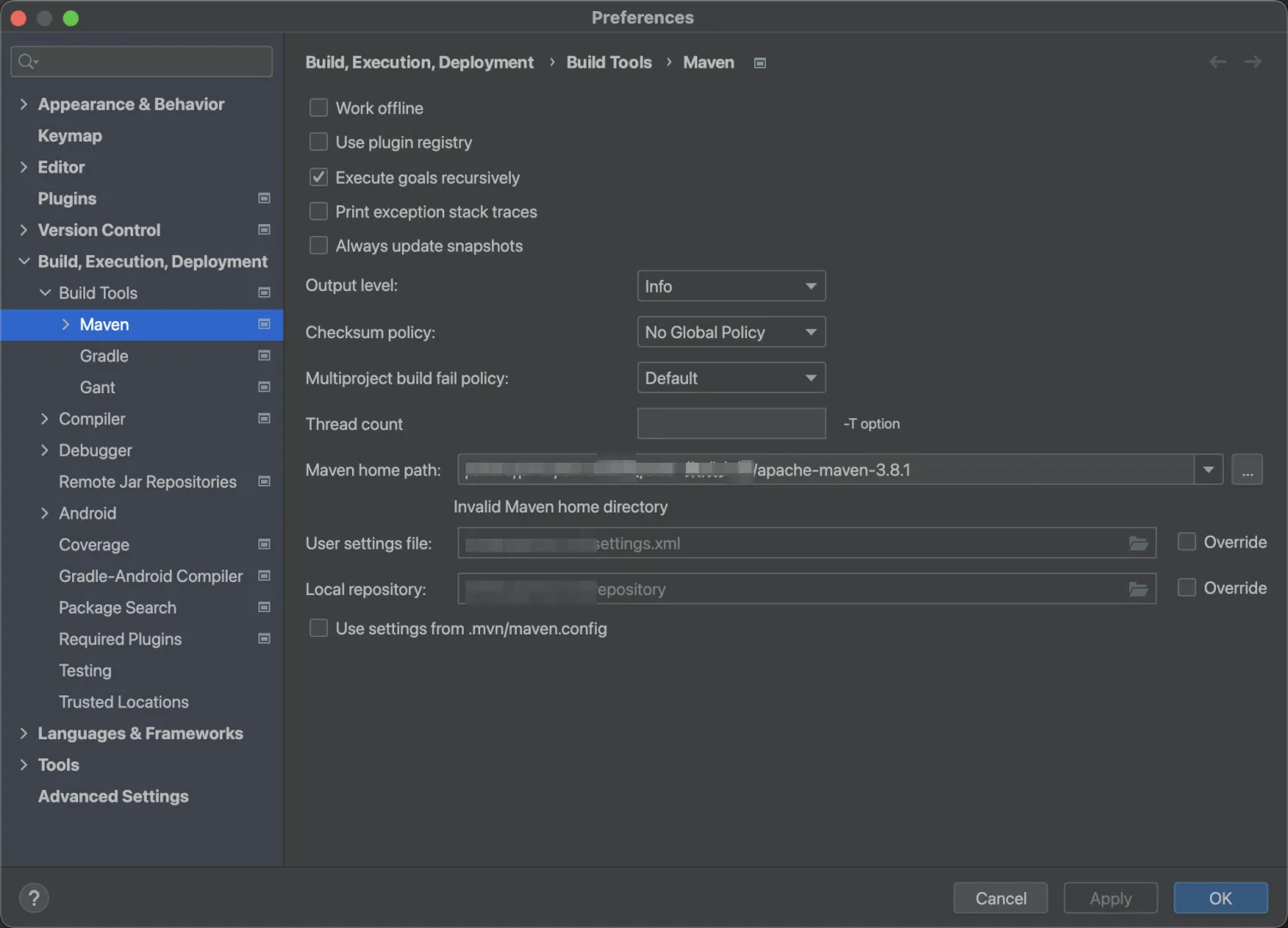Click the Cancel button
This screenshot has width=1288, height=928.
point(999,897)
